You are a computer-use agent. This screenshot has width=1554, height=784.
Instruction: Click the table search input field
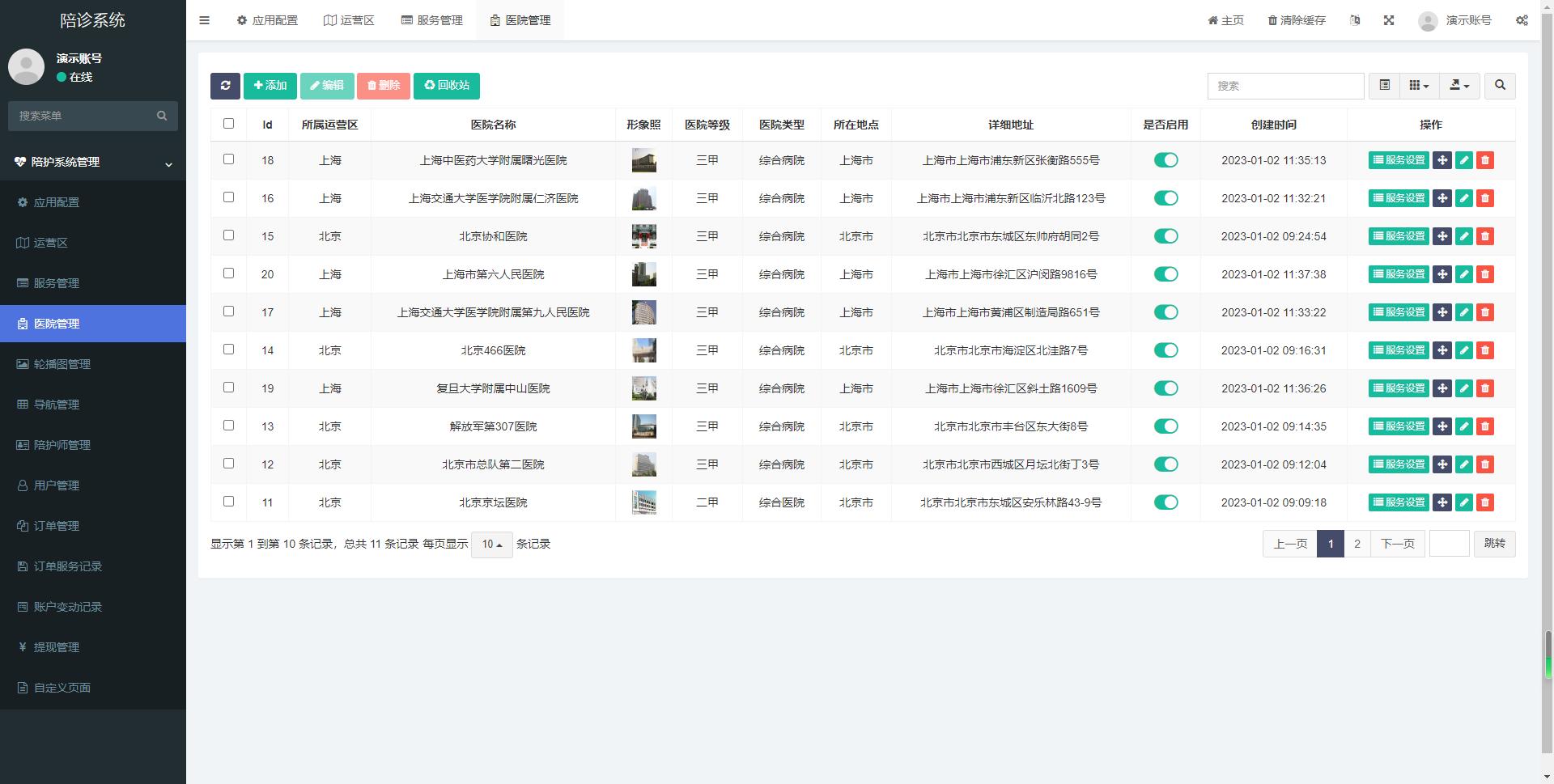(x=1285, y=86)
